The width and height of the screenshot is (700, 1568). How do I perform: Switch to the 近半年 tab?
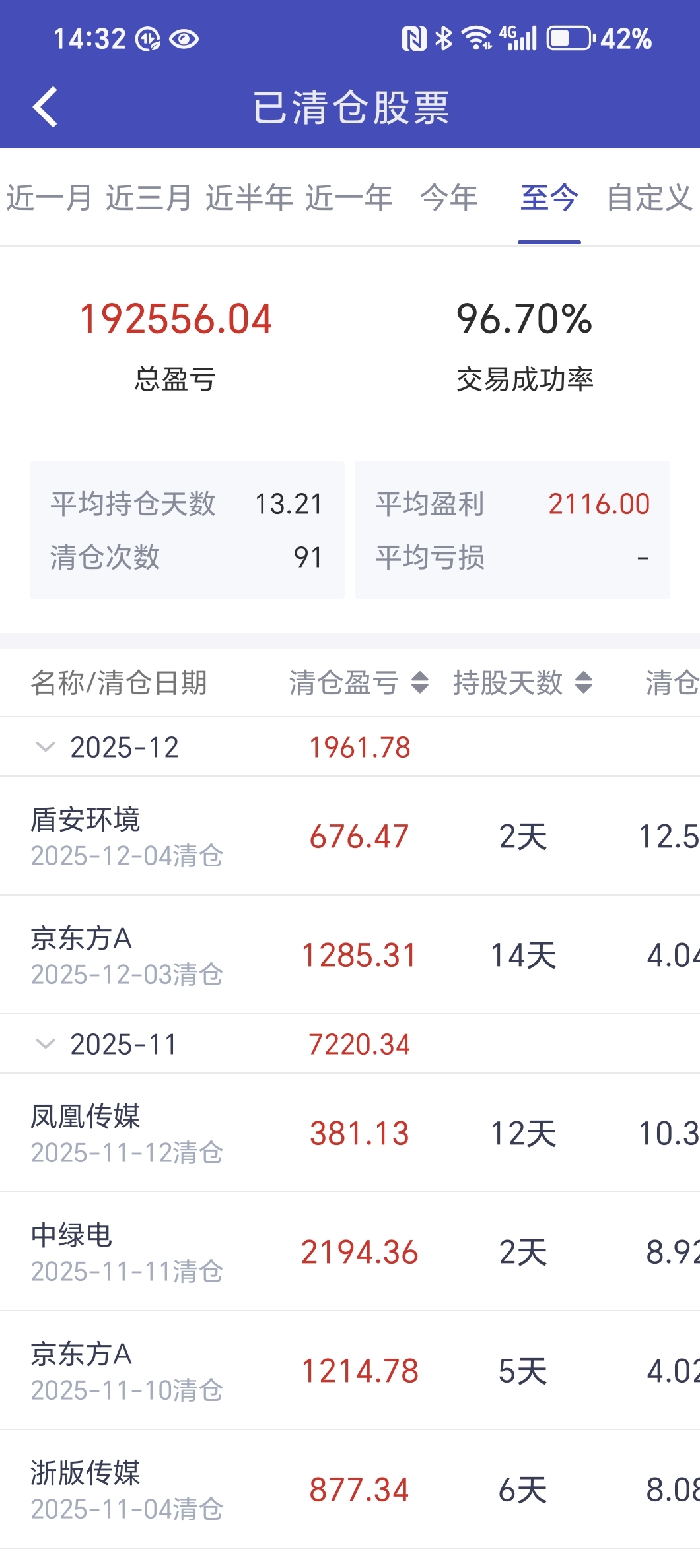click(249, 198)
